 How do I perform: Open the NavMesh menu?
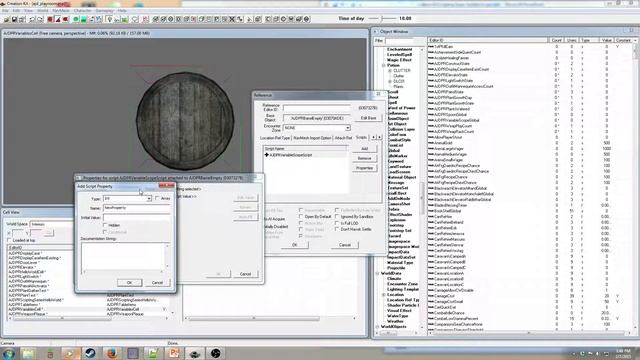61,11
